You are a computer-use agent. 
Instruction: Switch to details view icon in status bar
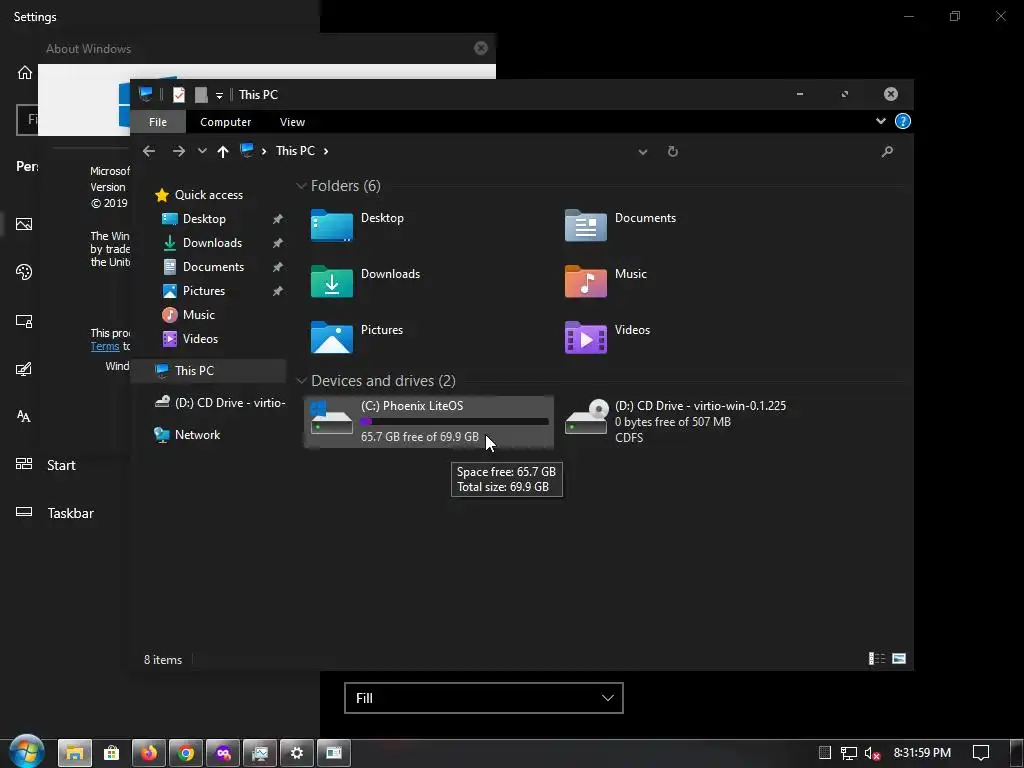(876, 659)
